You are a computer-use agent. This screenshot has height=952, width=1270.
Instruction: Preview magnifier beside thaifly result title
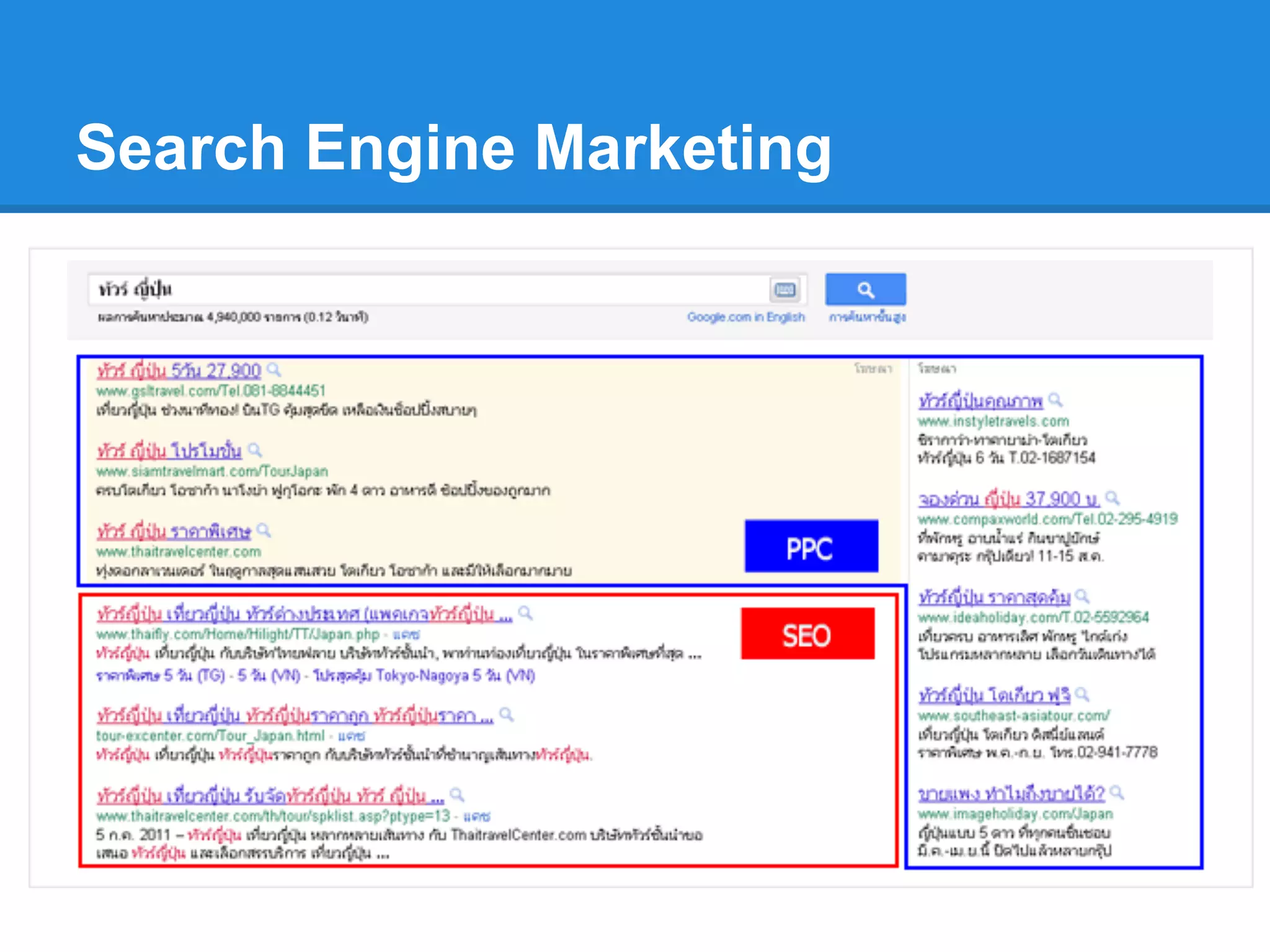[526, 614]
